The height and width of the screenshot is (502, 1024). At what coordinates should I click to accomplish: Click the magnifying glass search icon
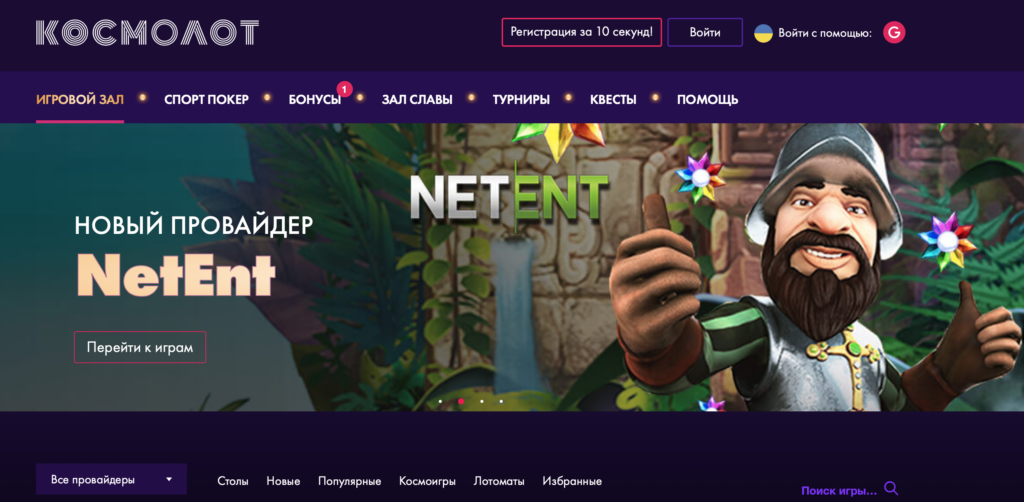891,488
